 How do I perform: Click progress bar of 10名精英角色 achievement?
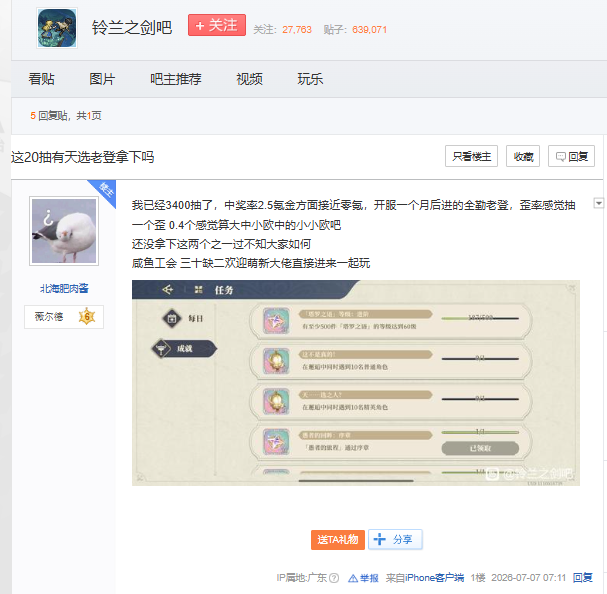pos(480,399)
